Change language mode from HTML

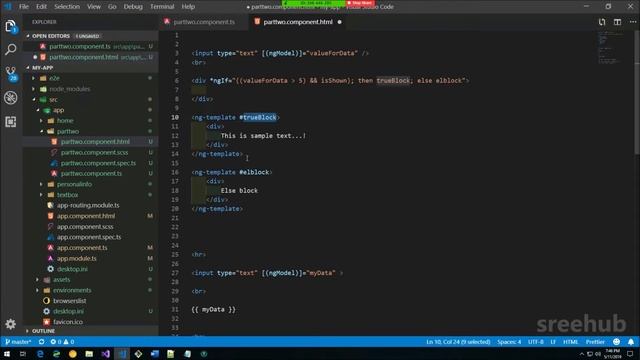pyautogui.click(x=571, y=342)
